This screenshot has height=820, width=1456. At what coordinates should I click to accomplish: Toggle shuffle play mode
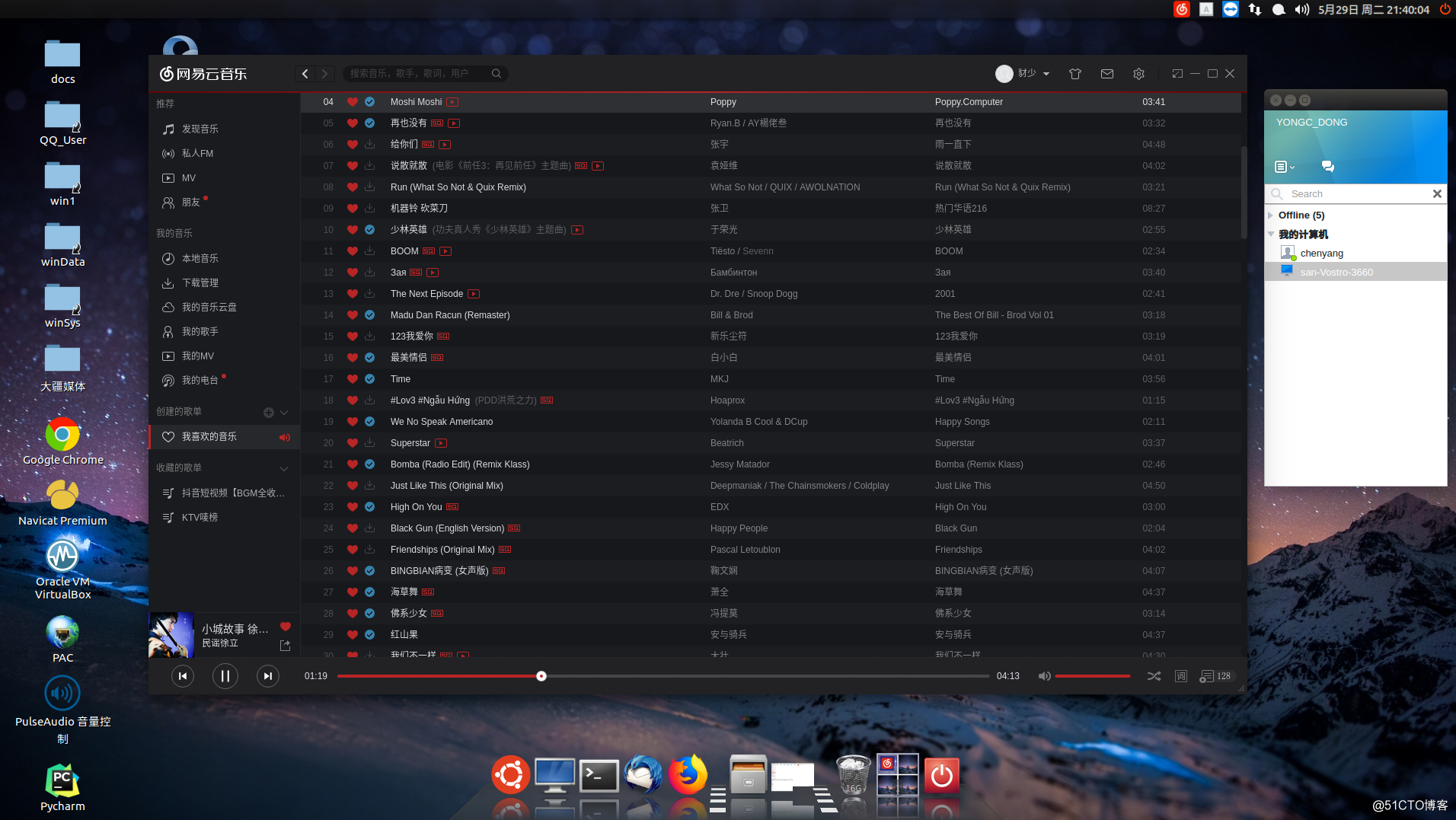(x=1154, y=676)
